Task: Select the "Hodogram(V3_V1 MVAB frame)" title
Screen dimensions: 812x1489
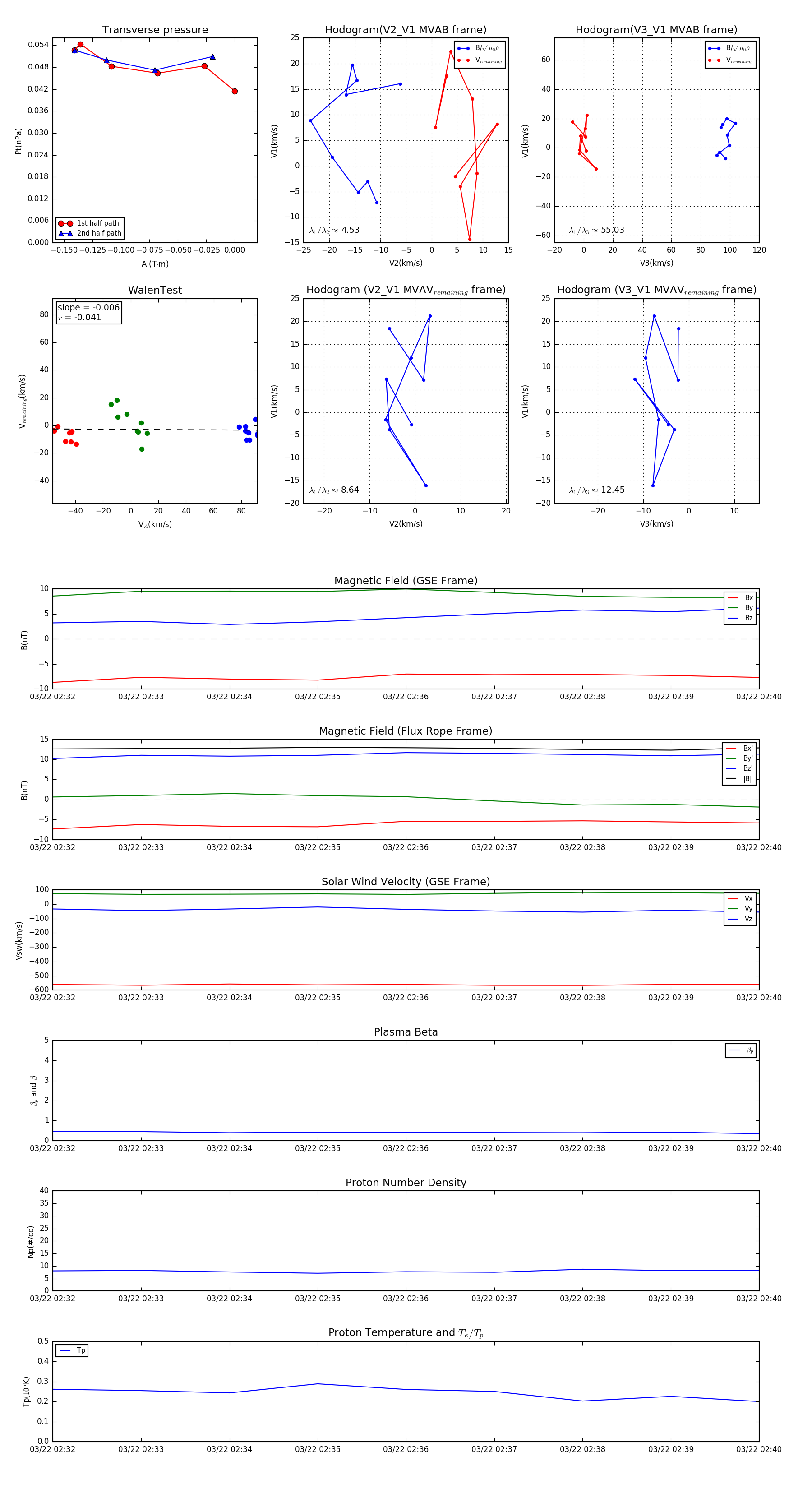Action: click(656, 30)
